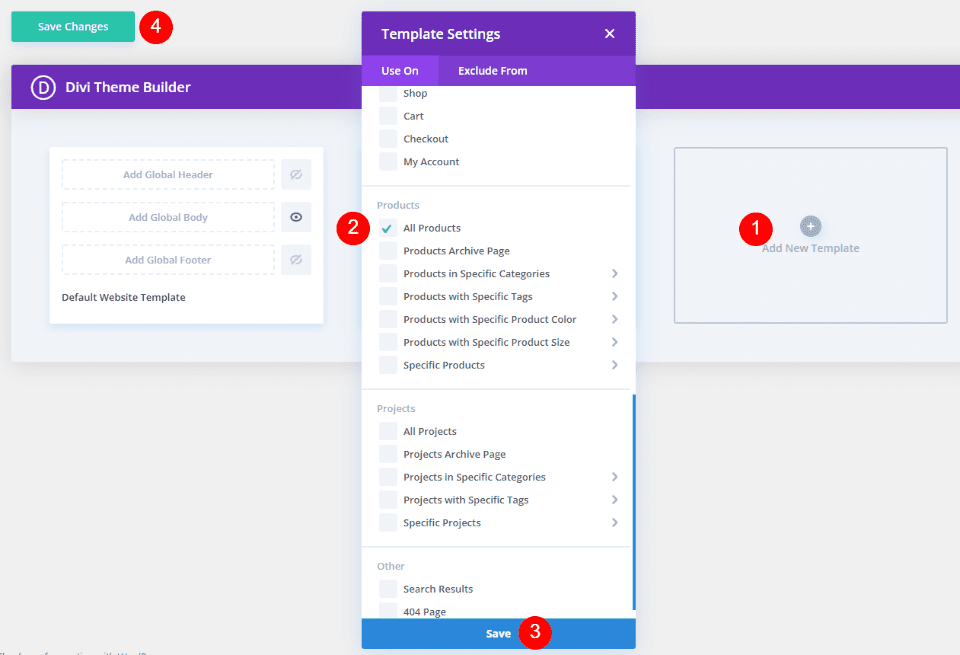The image size is (960, 655).
Task: Show the Global Header with its eye toggle
Action: [x=298, y=174]
